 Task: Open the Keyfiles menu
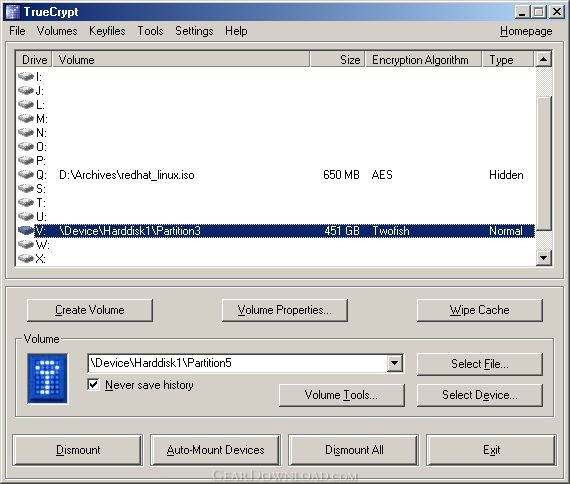pyautogui.click(x=107, y=31)
